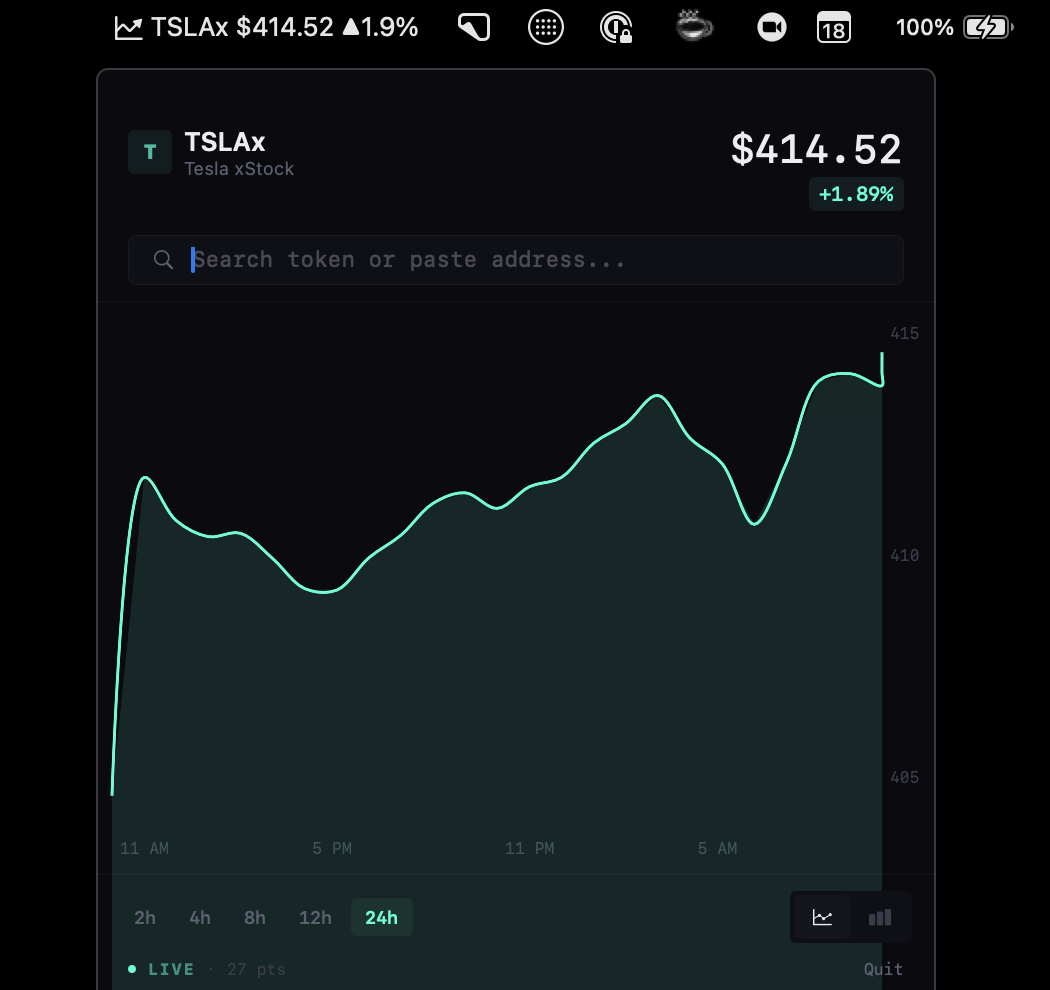This screenshot has height=990, width=1050.
Task: Click the camera icon in menu bar
Action: [x=771, y=27]
